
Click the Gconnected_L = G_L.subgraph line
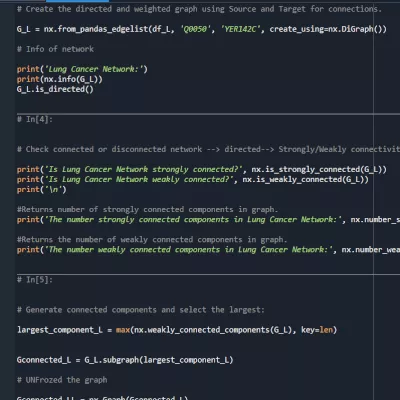tap(125, 360)
